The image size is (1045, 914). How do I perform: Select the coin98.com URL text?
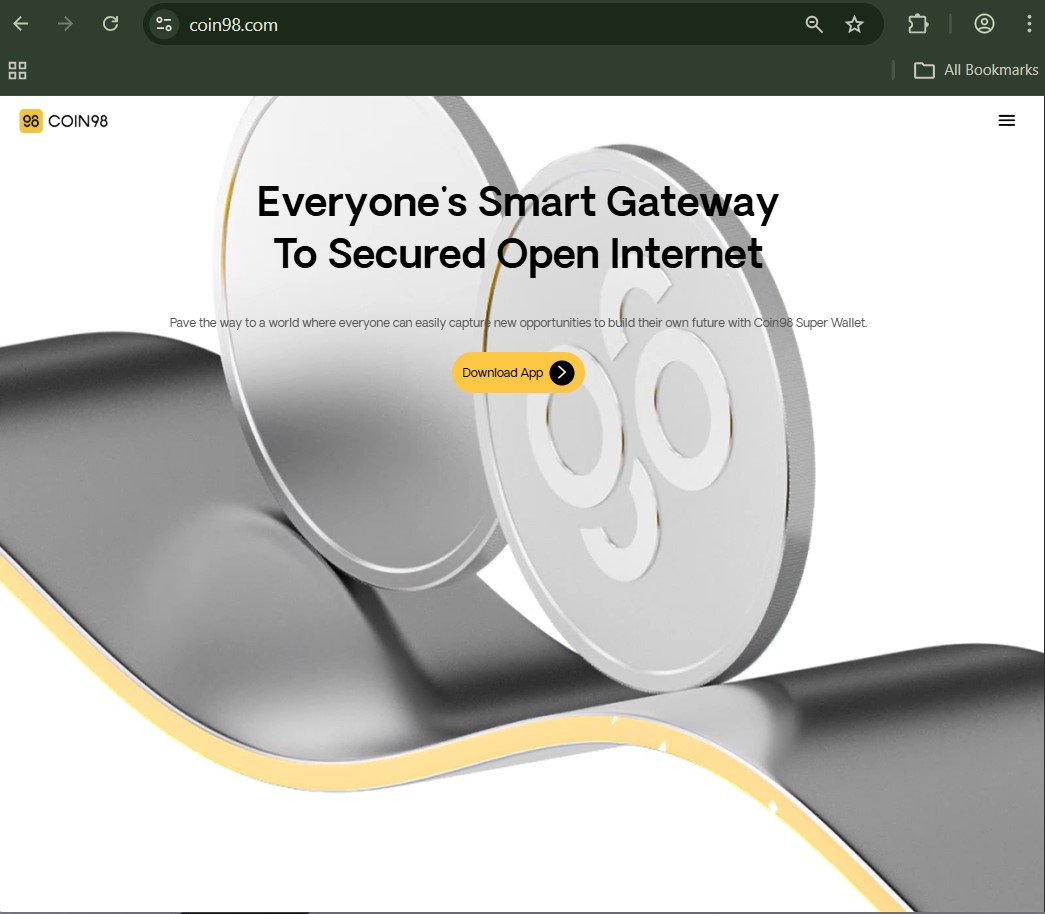point(232,23)
